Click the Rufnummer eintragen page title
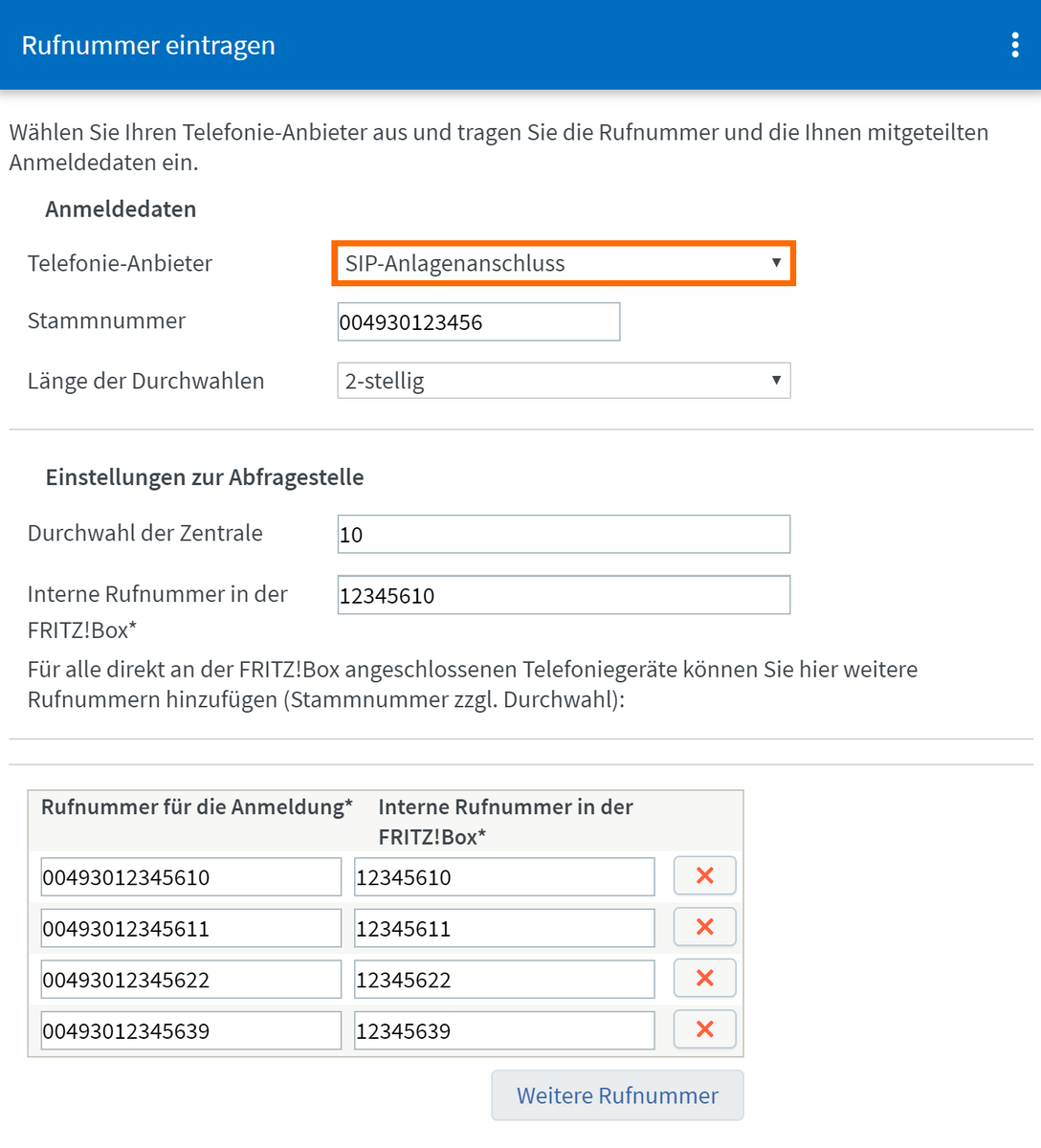 click(x=148, y=45)
